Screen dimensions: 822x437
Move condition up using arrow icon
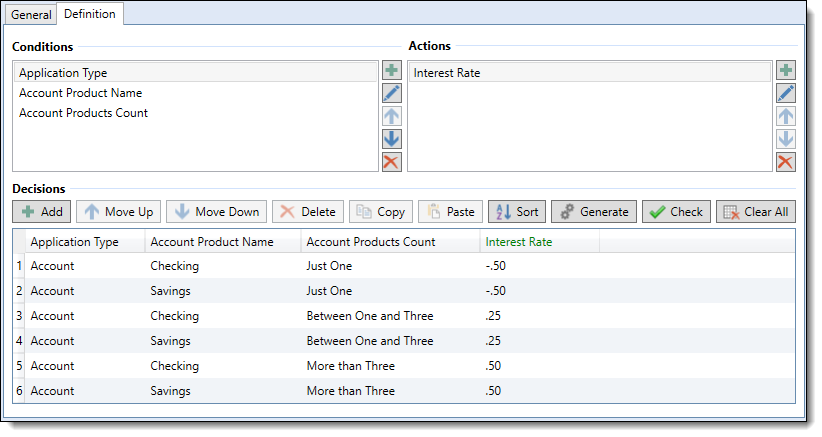[392, 116]
